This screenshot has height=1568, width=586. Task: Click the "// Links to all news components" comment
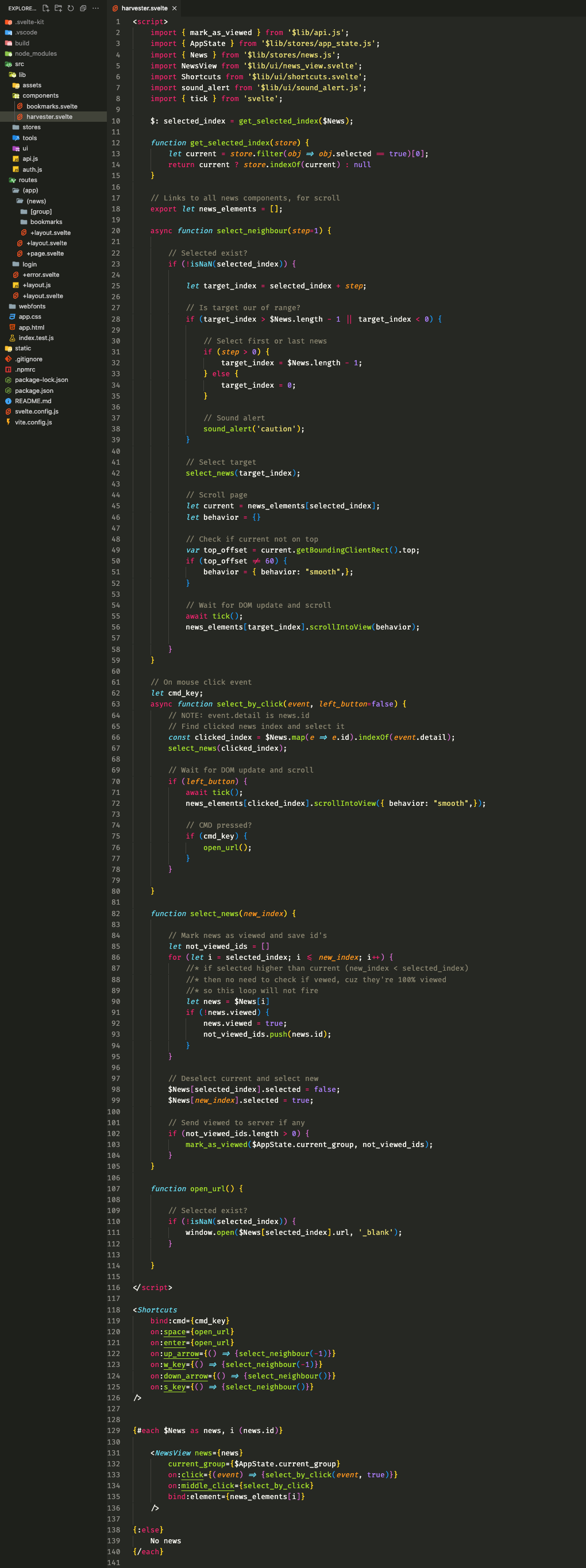click(245, 198)
